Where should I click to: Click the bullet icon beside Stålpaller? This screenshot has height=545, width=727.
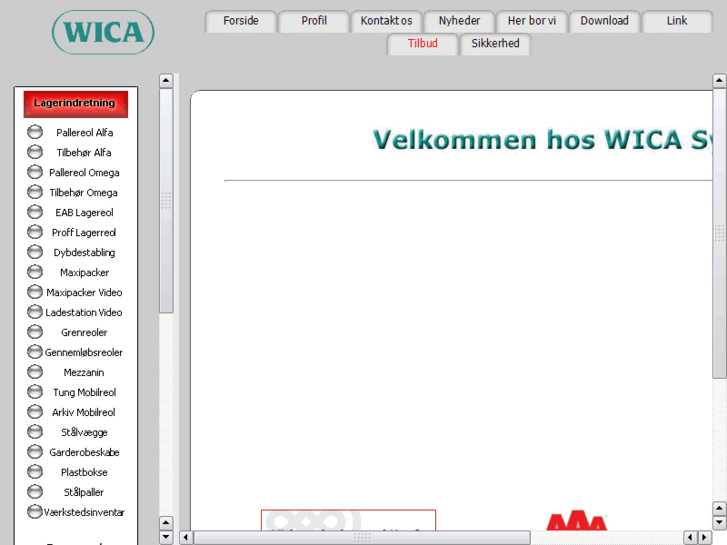point(35,491)
